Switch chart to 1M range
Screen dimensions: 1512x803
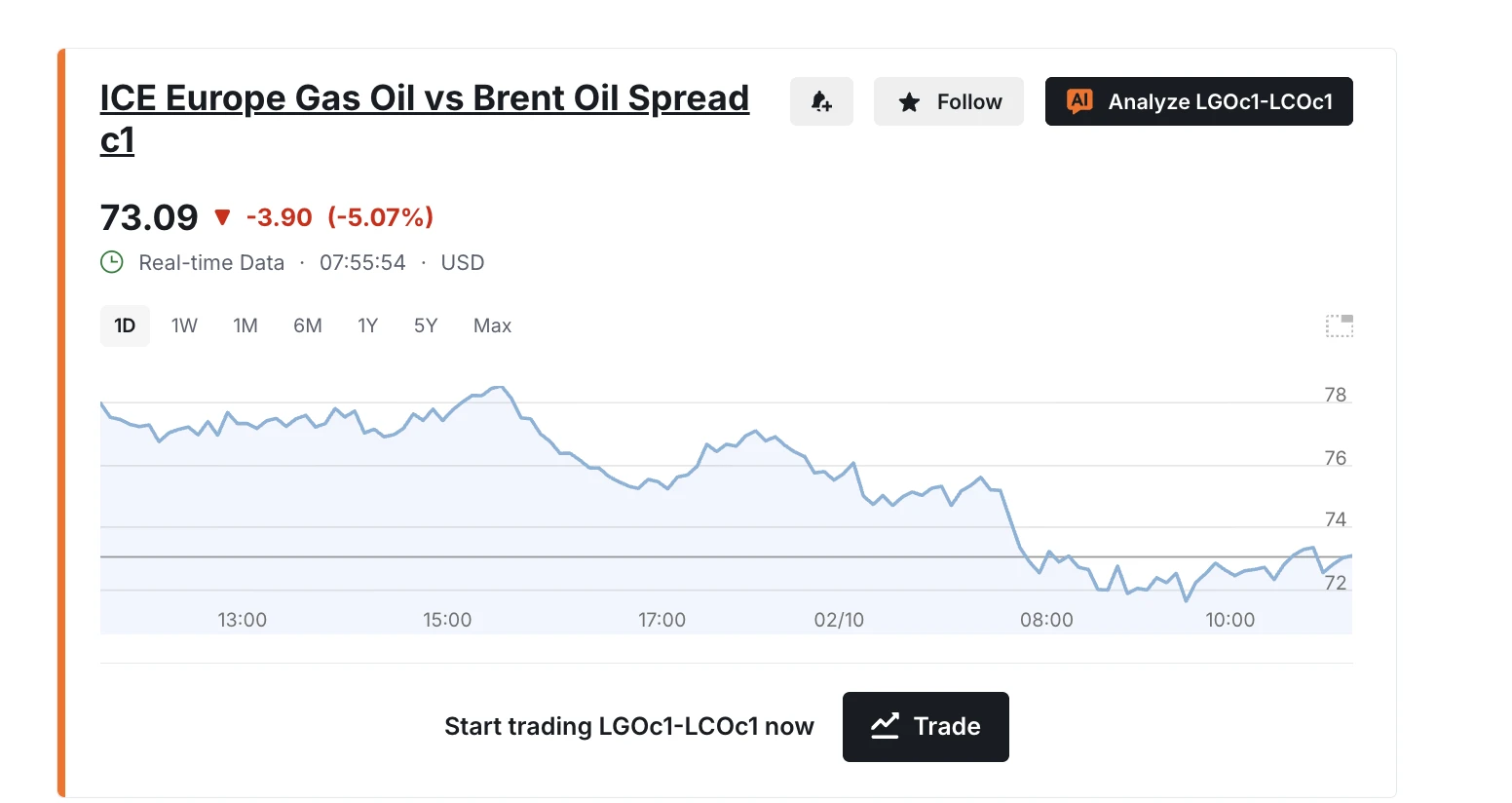246,325
